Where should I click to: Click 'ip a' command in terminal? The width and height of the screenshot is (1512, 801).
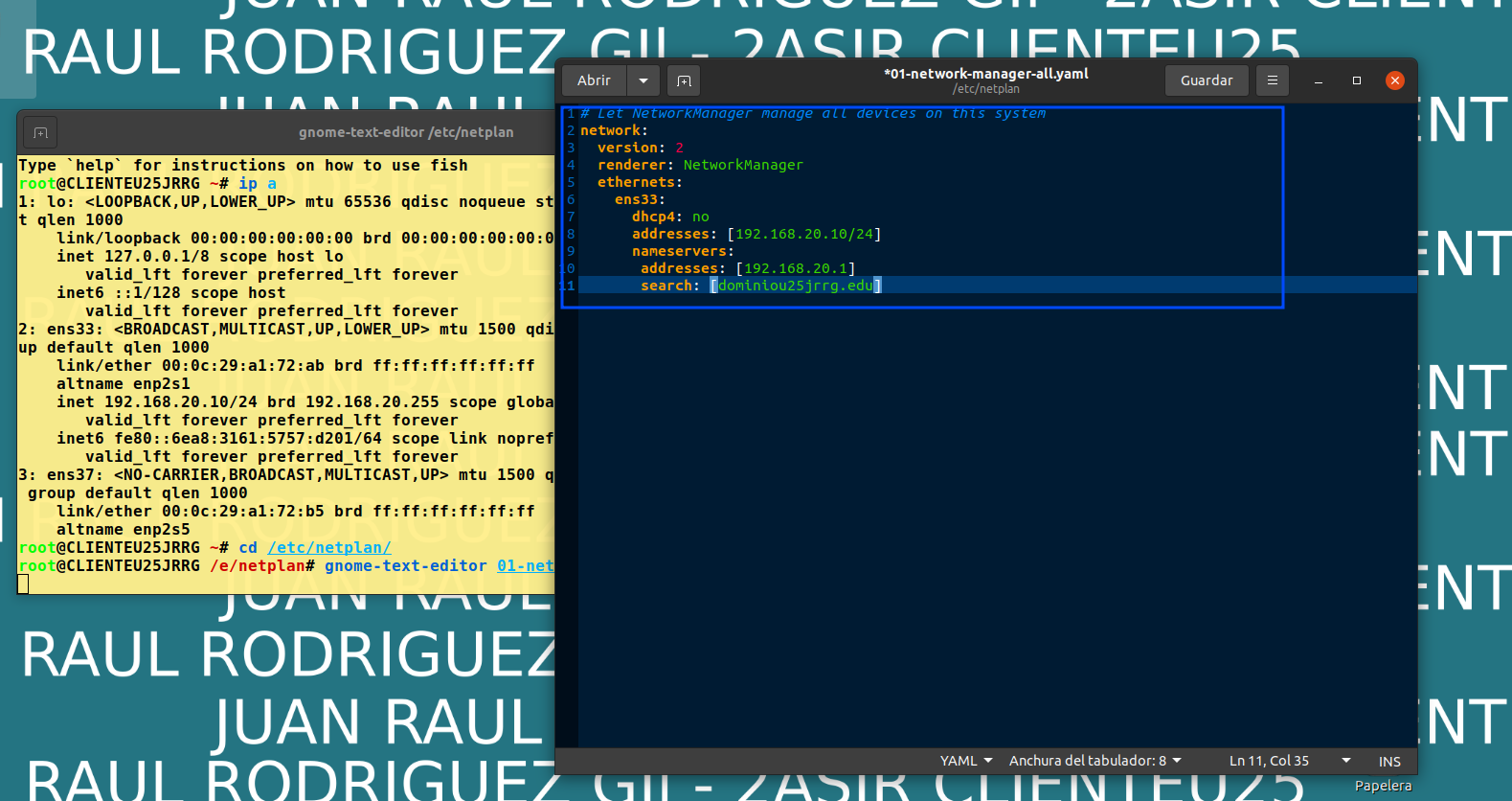tap(258, 183)
